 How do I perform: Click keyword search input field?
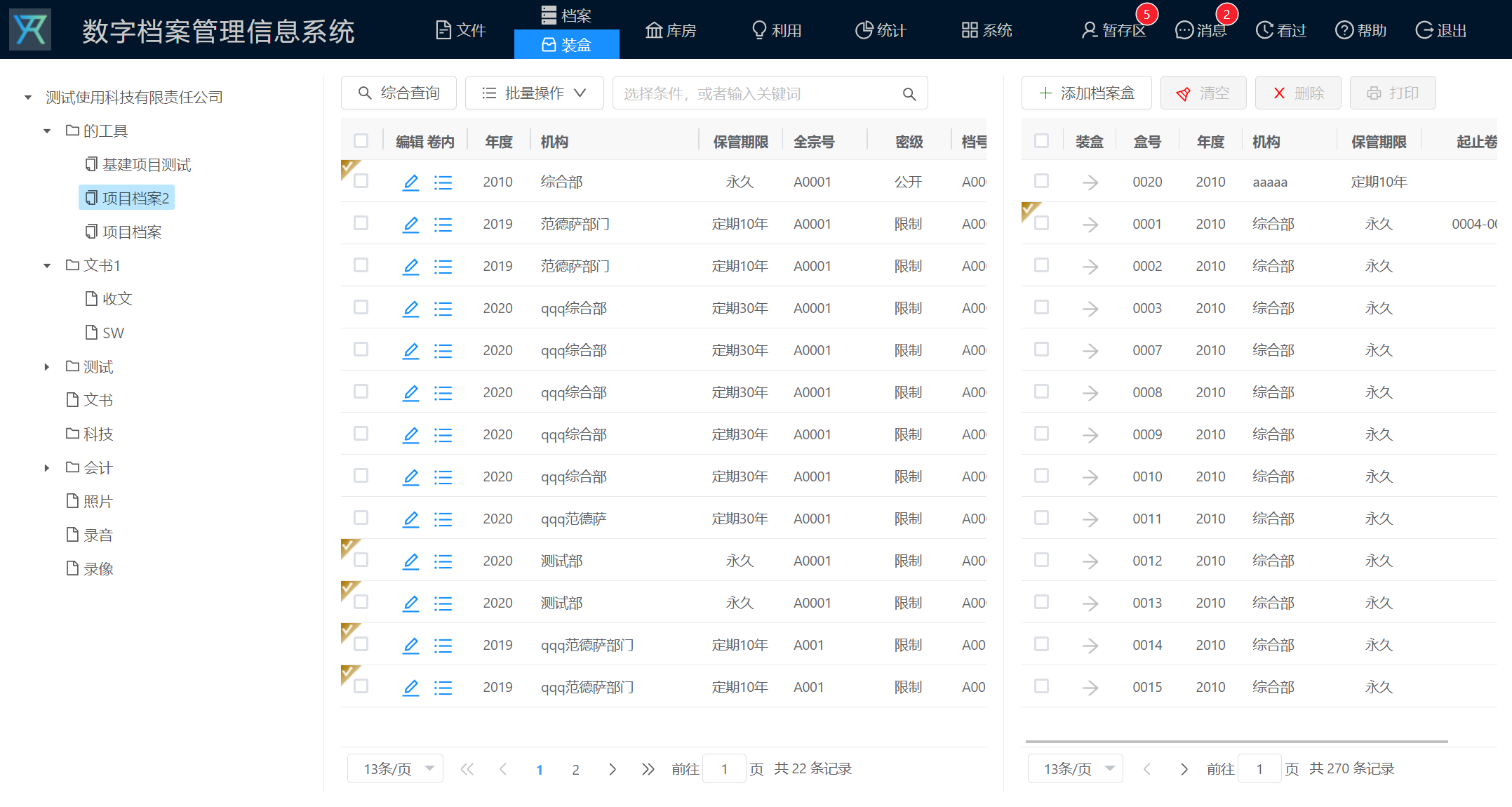(x=770, y=93)
